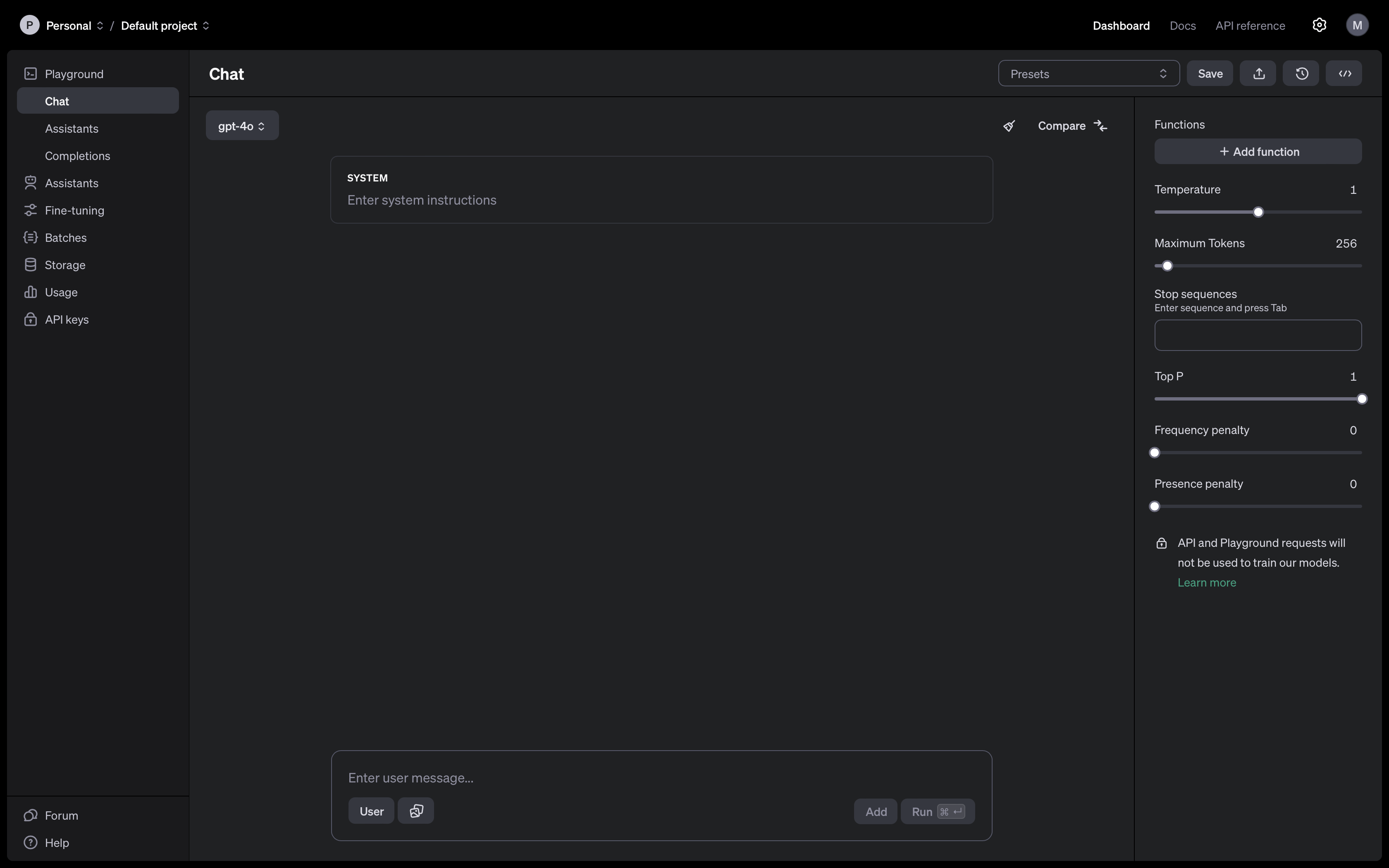
Task: Click the Frequency penalty slider handle
Action: pyautogui.click(x=1155, y=452)
